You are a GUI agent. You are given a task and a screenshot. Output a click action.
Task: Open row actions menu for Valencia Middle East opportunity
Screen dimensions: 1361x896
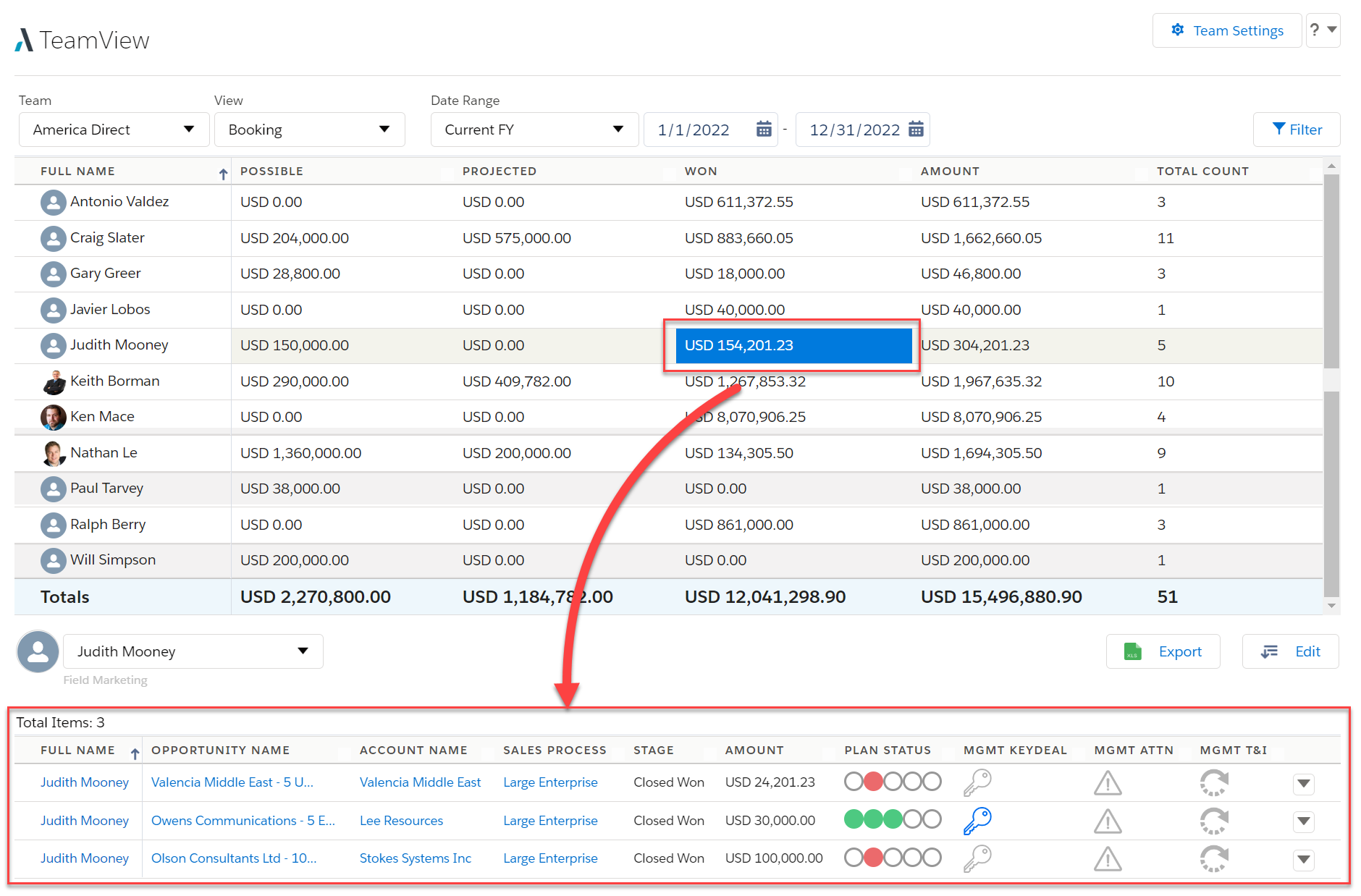click(x=1304, y=783)
